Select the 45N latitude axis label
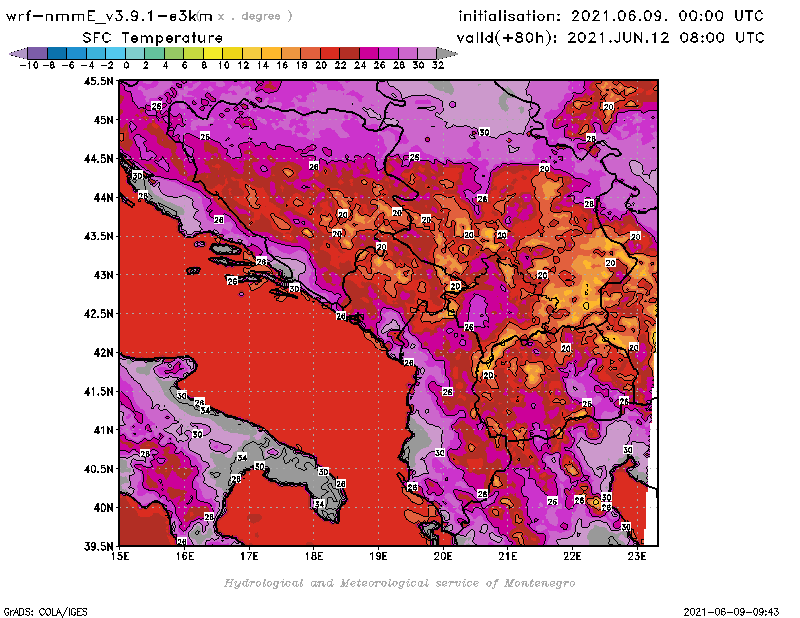Image resolution: width=800 pixels, height=618 pixels. click(x=103, y=120)
